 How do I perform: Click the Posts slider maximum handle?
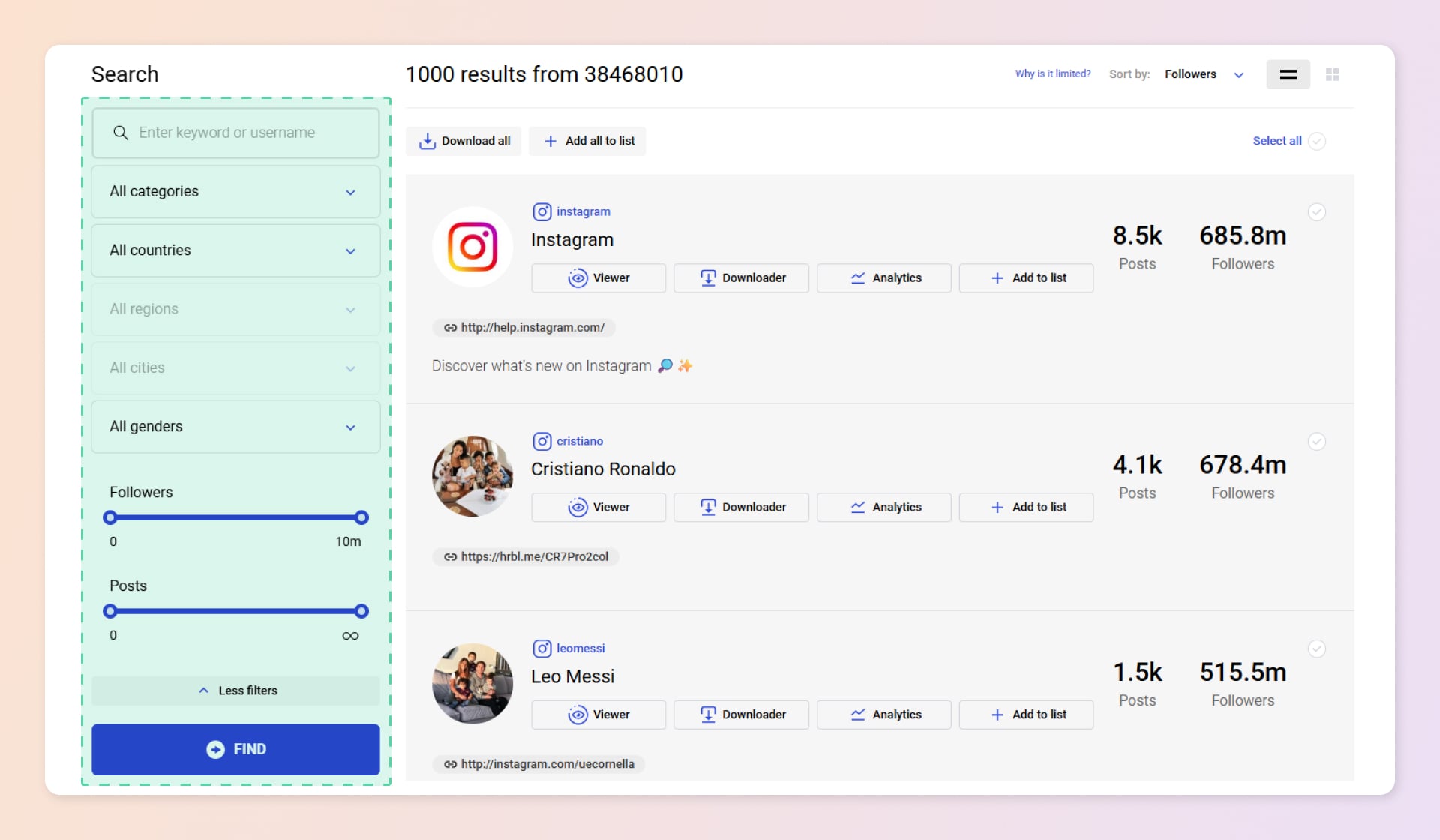361,611
